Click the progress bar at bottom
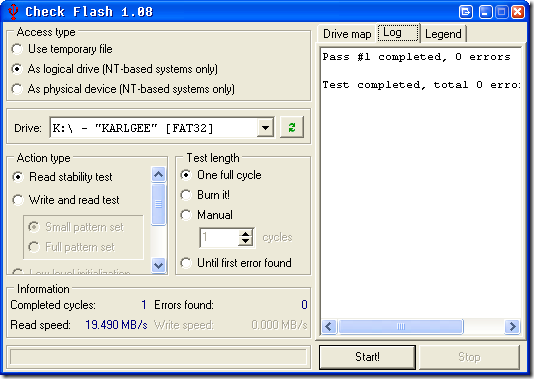Image resolution: width=534 pixels, height=379 pixels. (159, 357)
